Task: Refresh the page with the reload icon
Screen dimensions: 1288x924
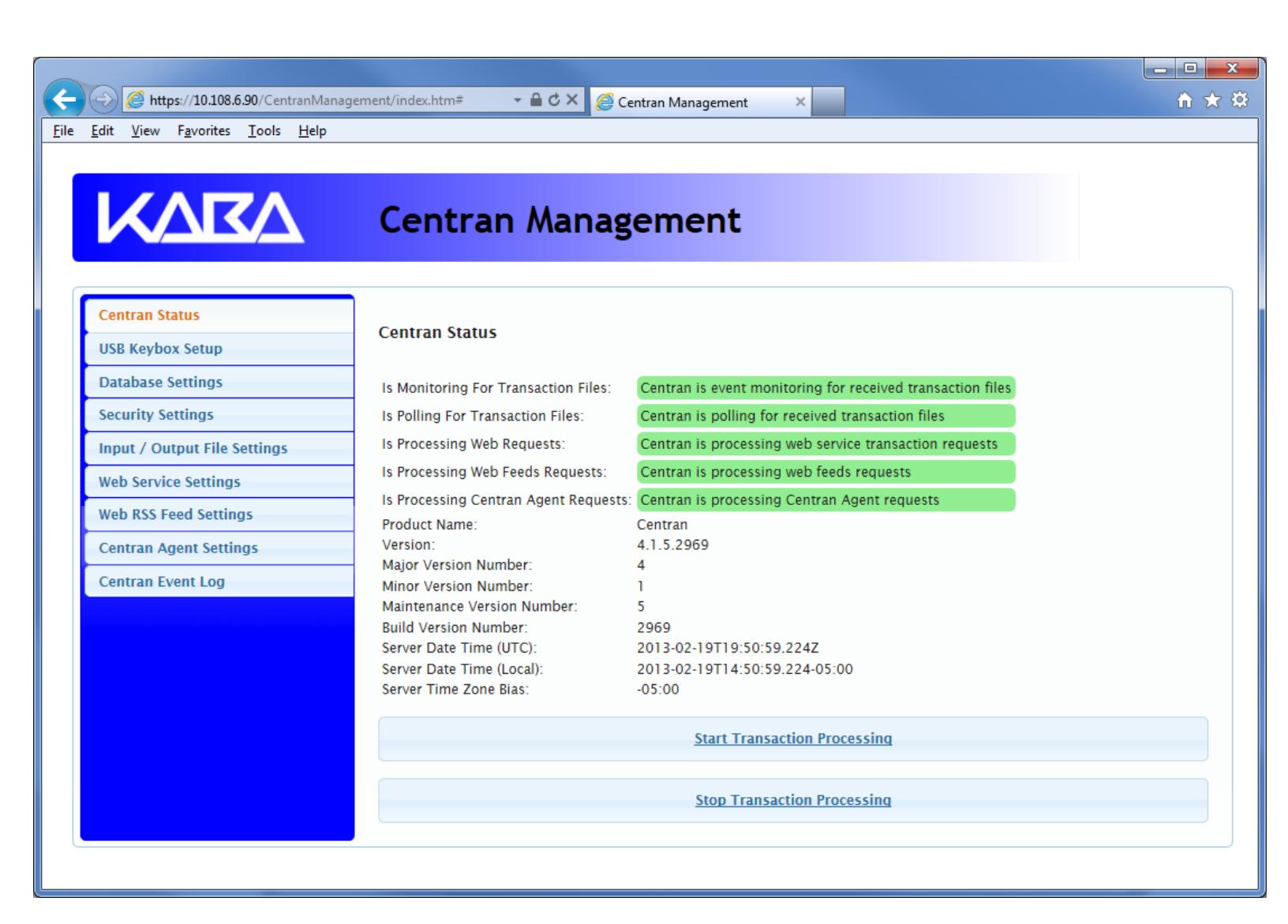Action: (x=552, y=101)
